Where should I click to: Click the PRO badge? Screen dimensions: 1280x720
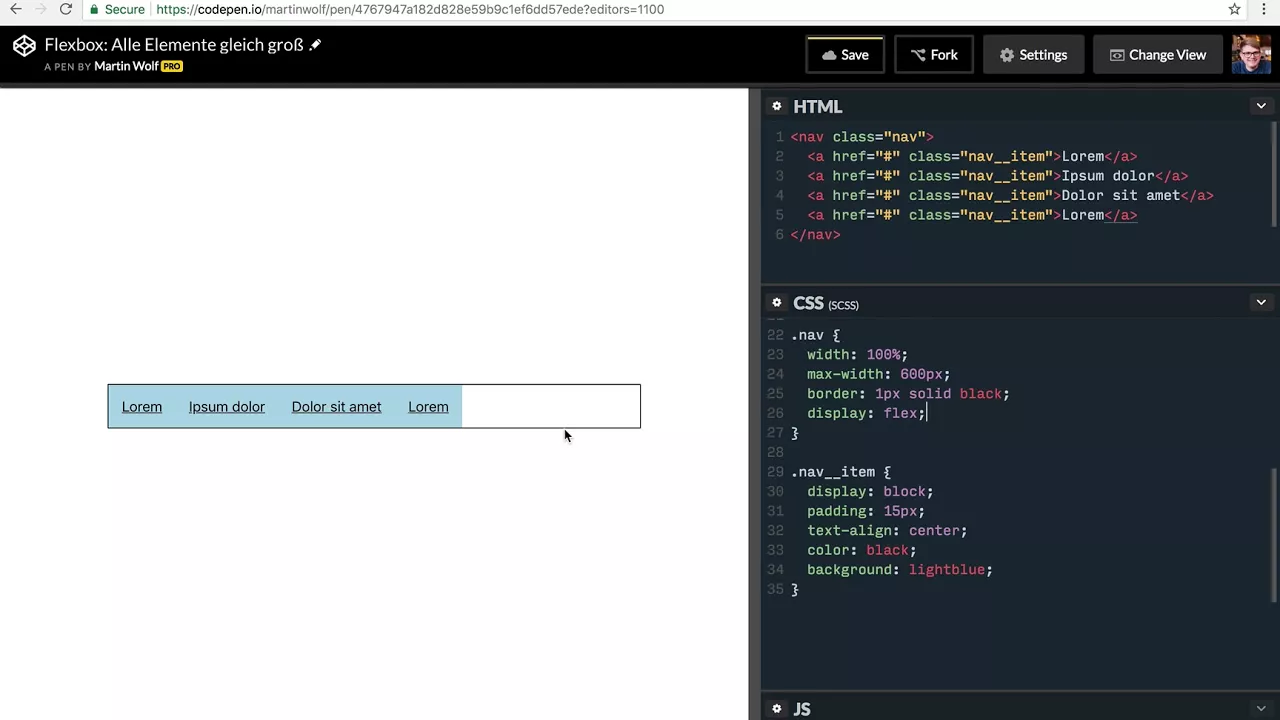(x=172, y=66)
